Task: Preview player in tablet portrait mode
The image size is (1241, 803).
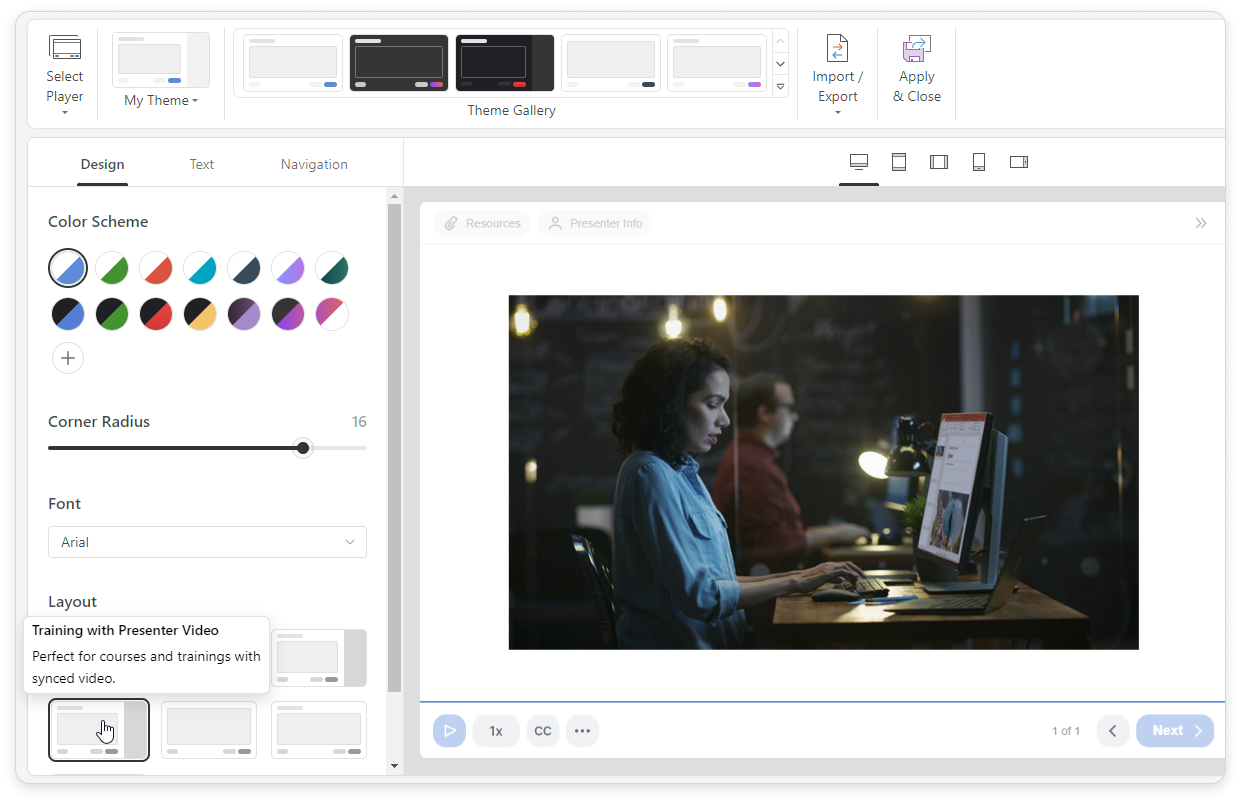Action: click(898, 161)
